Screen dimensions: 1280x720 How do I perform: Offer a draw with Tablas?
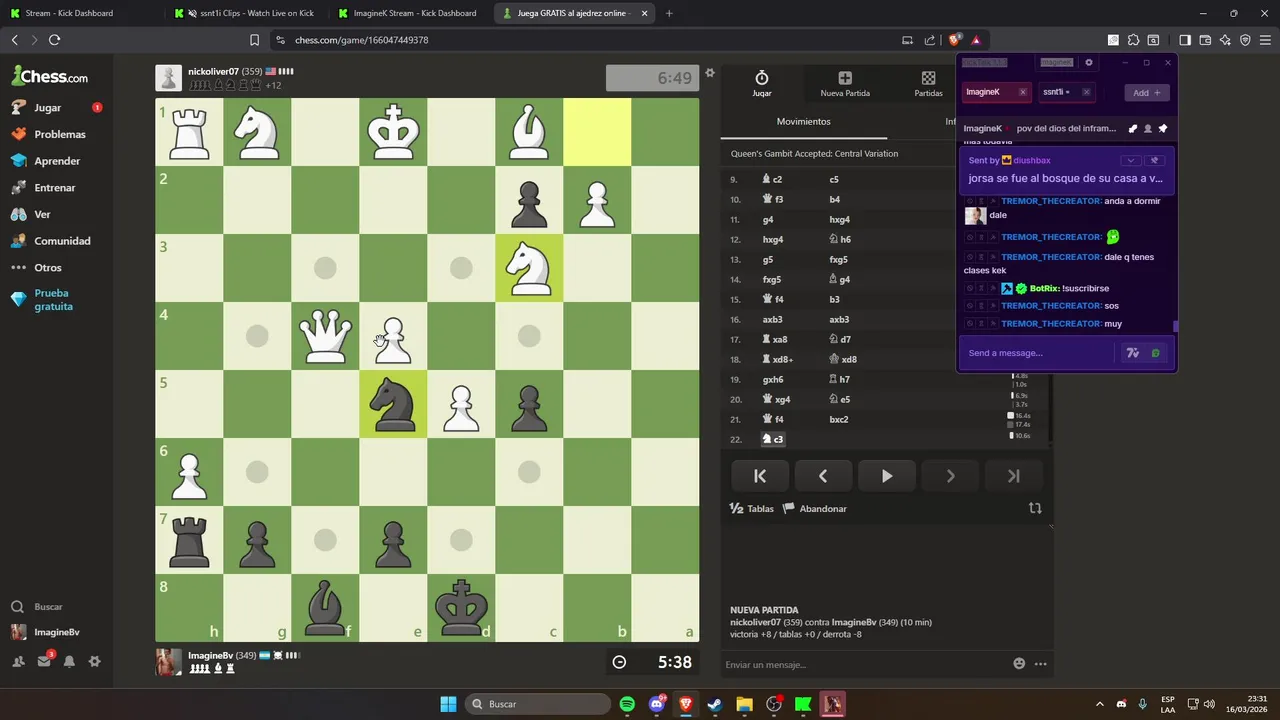click(x=752, y=508)
